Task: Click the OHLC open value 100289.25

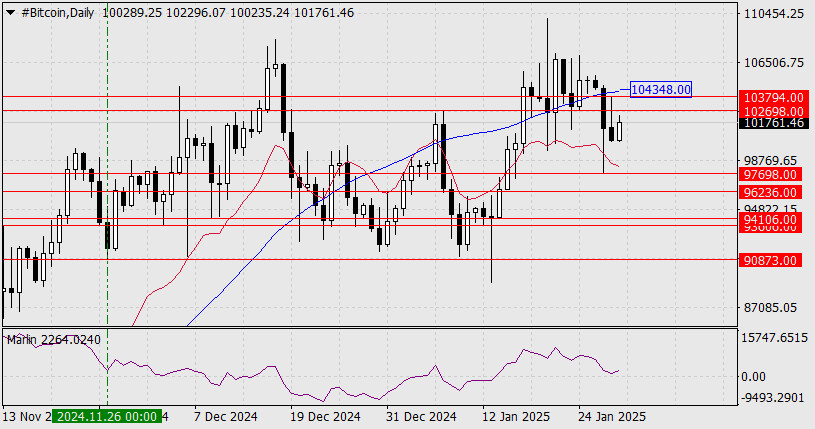Action: coord(133,13)
